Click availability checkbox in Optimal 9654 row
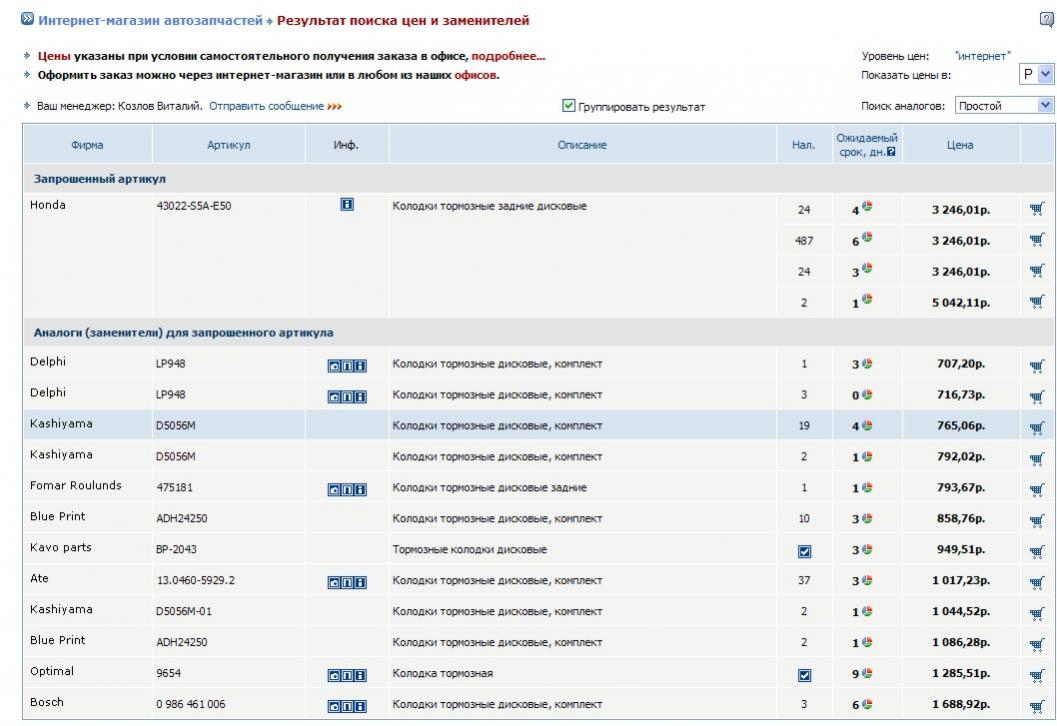 pyautogui.click(x=804, y=675)
